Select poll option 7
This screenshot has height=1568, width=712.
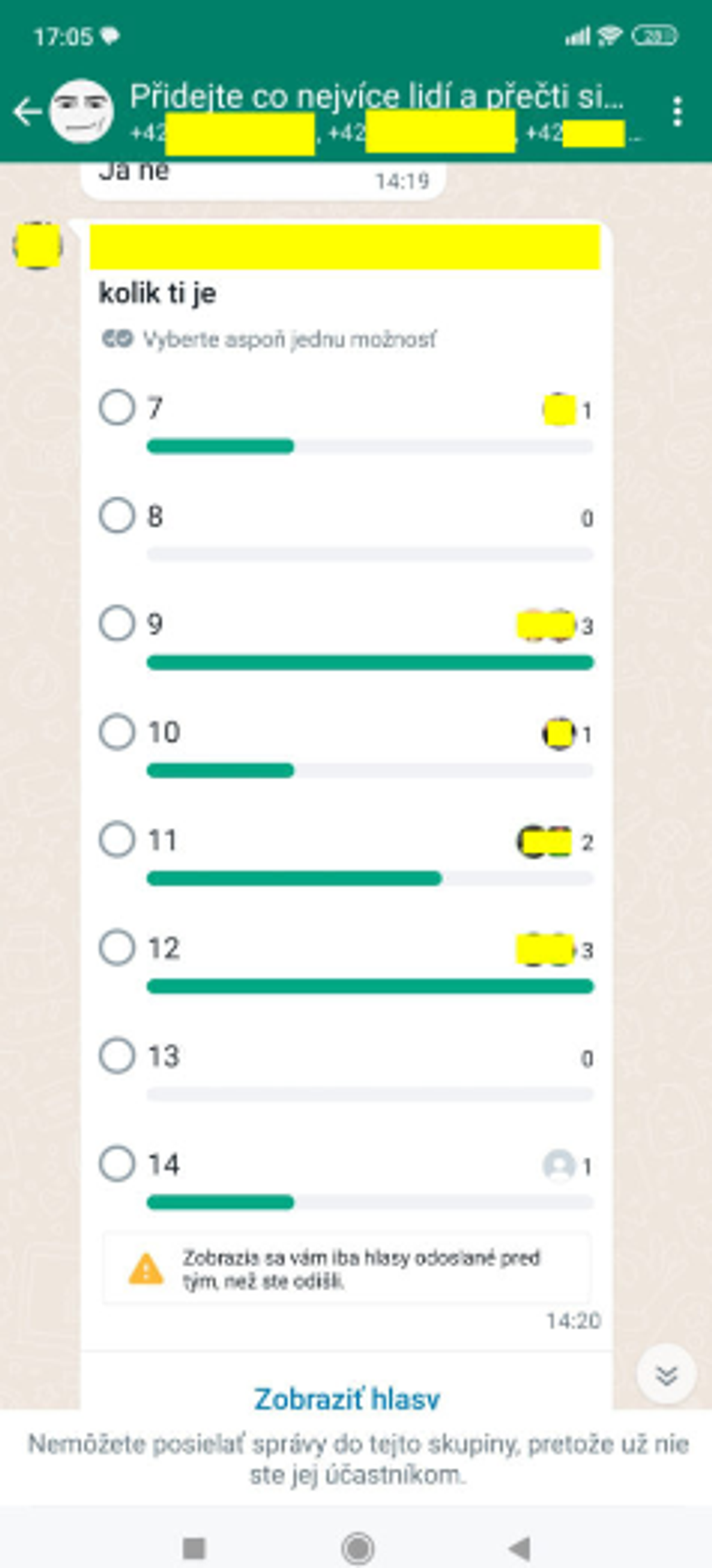[x=117, y=407]
